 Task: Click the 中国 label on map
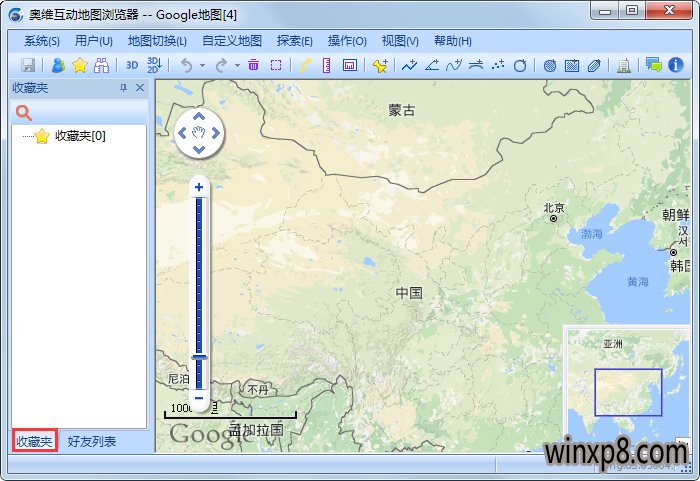[409, 293]
